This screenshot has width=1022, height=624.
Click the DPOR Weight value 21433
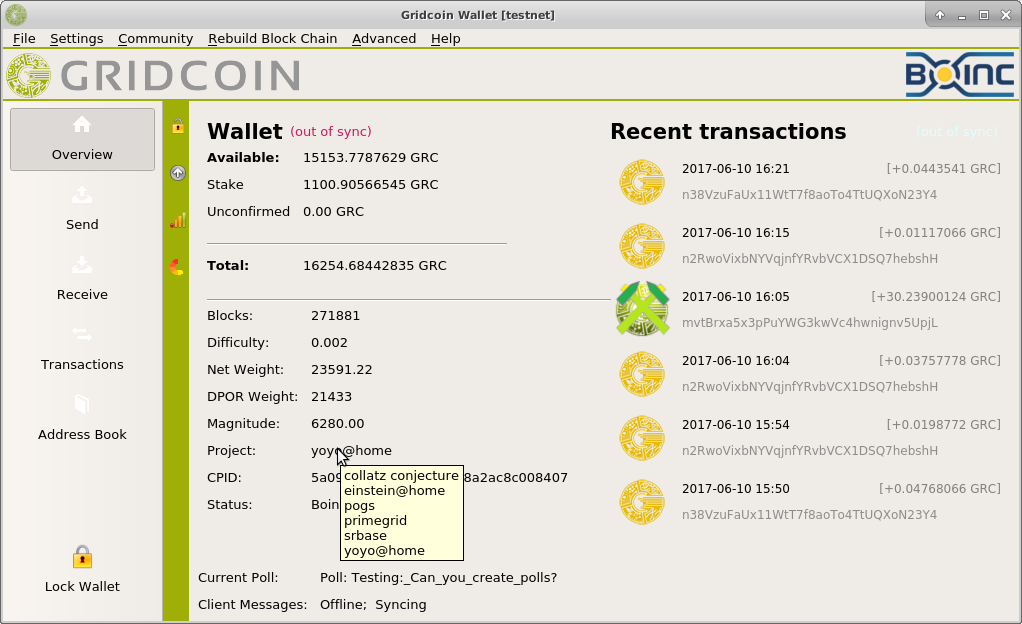click(x=331, y=396)
